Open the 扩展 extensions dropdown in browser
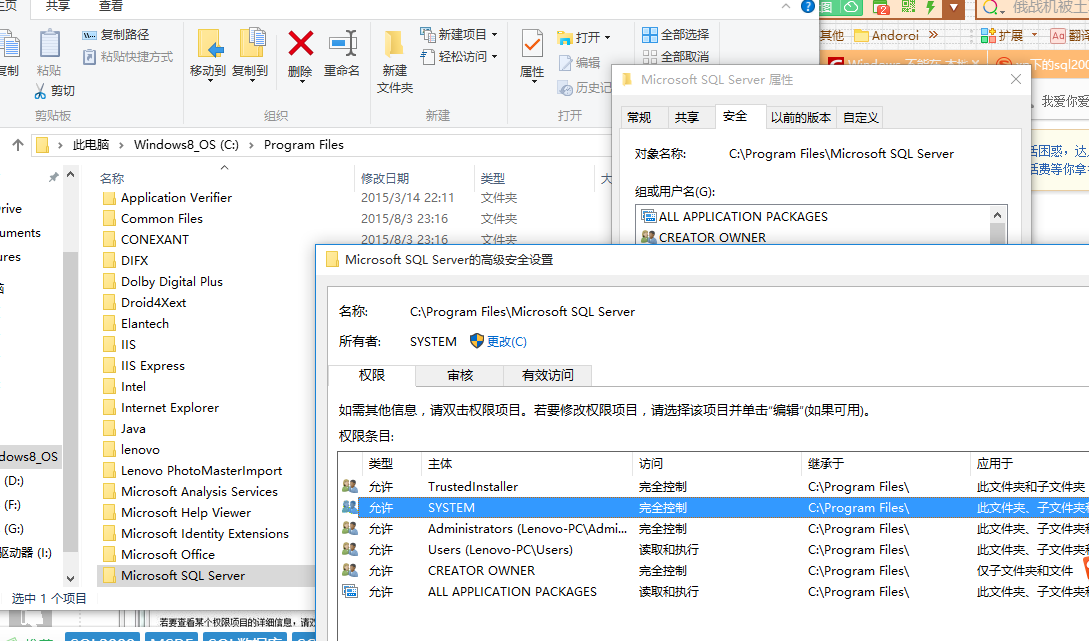This screenshot has width=1089, height=641. tap(1034, 35)
